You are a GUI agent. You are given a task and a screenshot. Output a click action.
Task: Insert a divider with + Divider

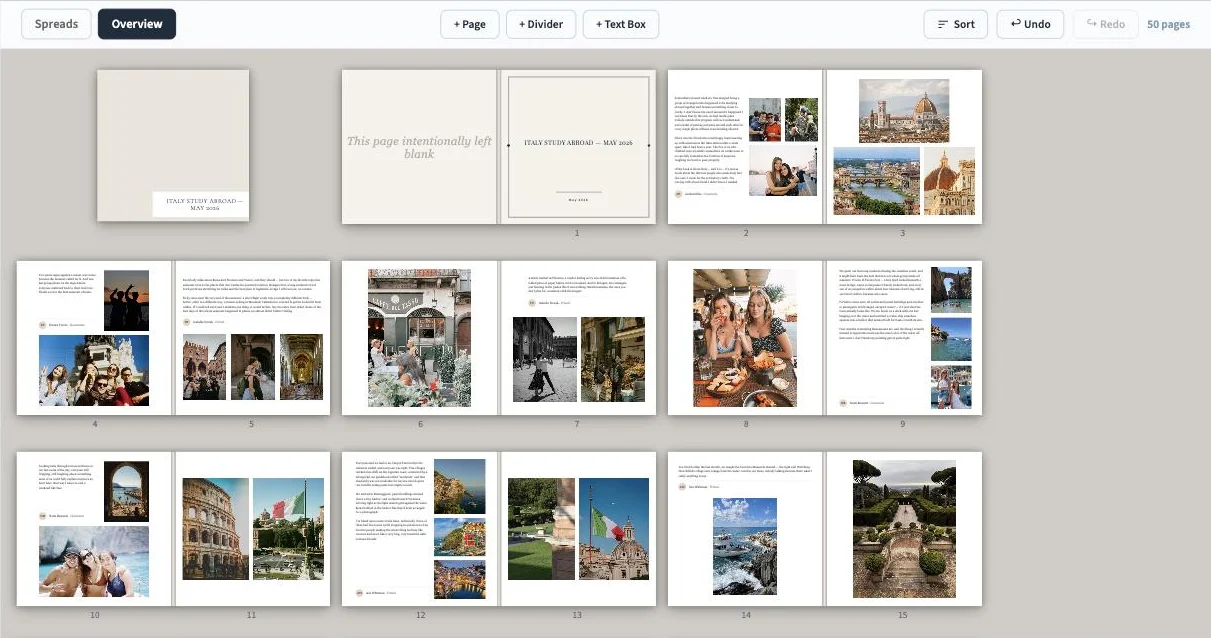point(541,24)
